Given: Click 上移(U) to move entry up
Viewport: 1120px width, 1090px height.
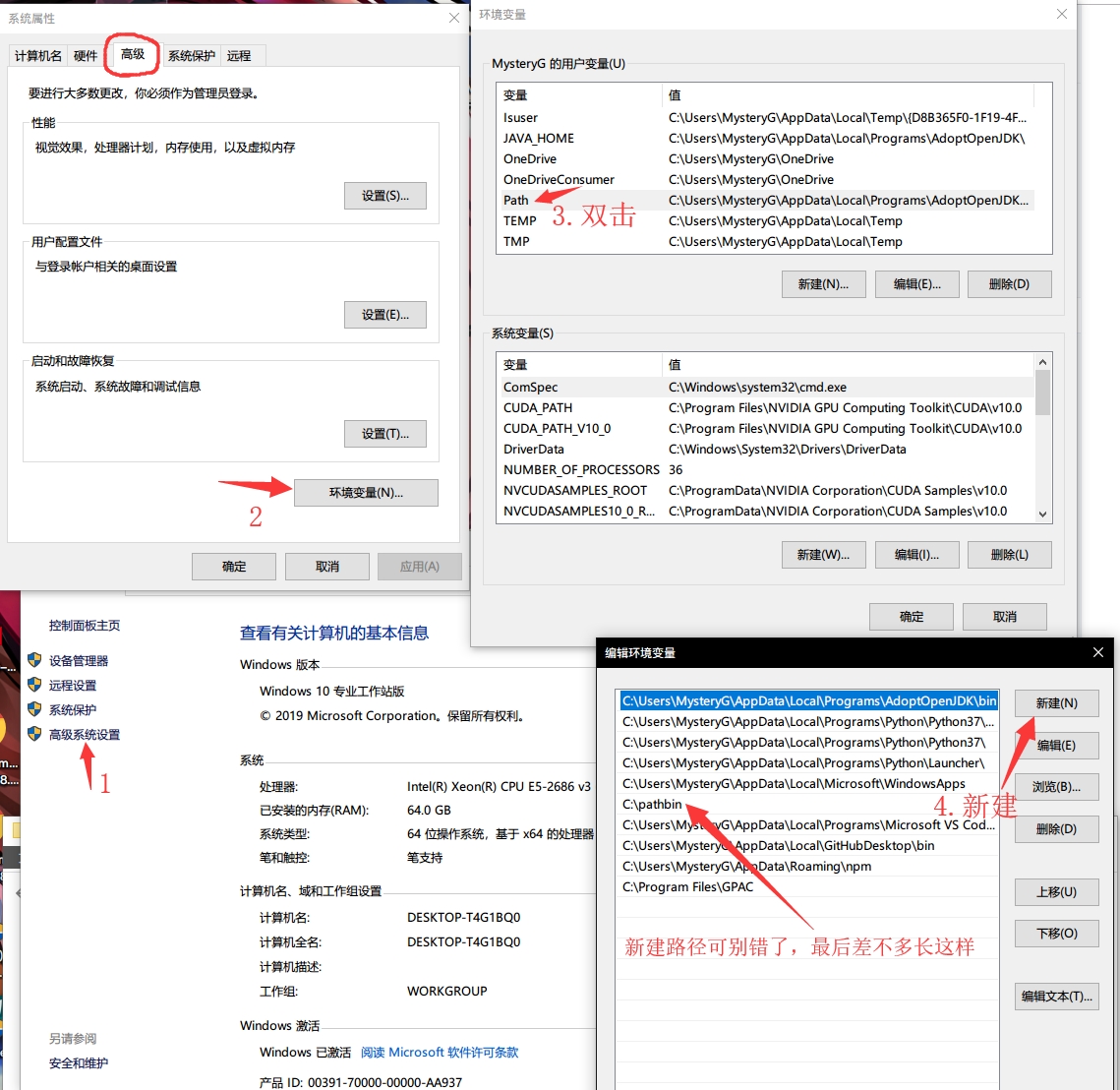Looking at the screenshot, I should (x=1056, y=892).
